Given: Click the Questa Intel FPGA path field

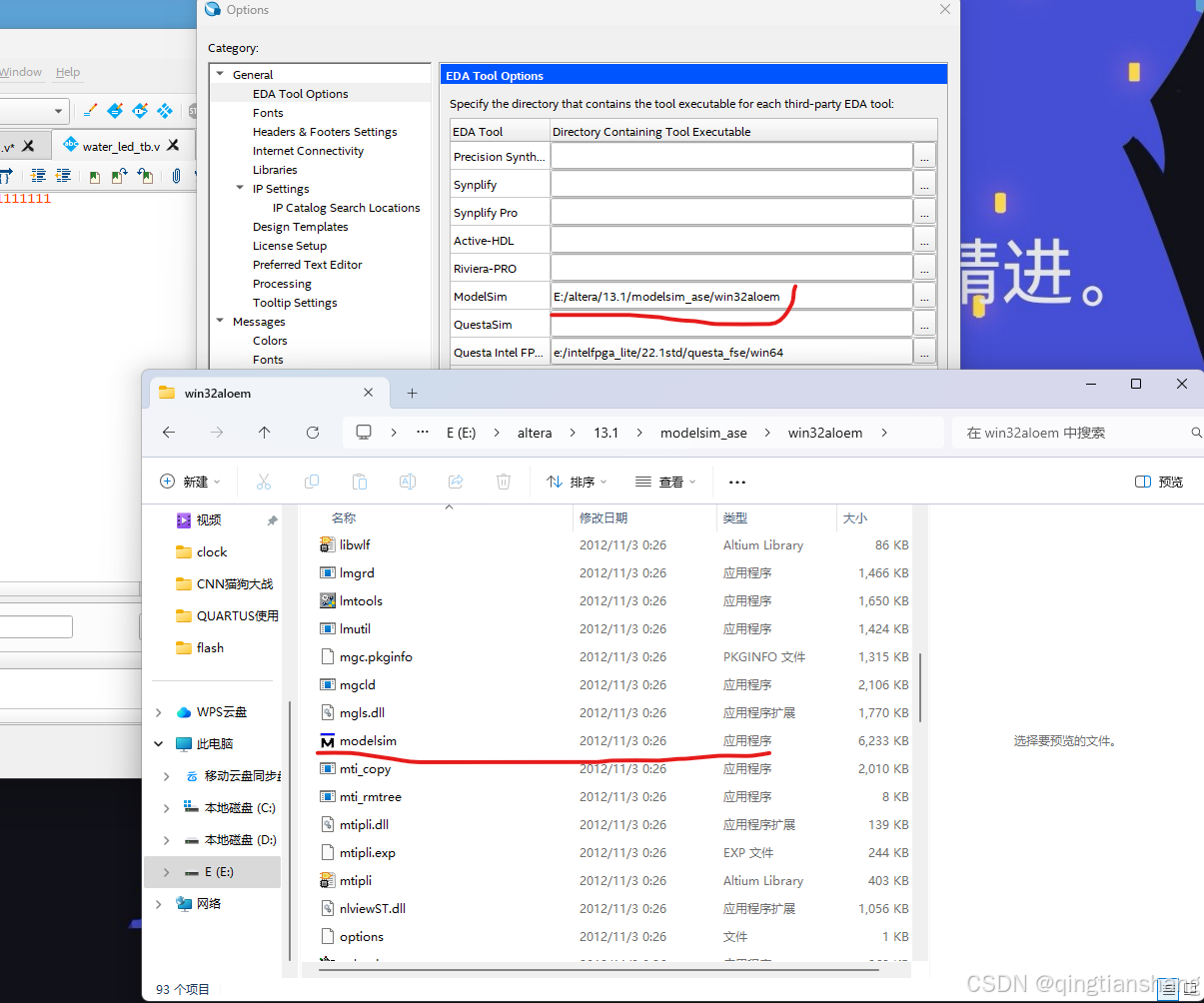Looking at the screenshot, I should click(x=732, y=353).
